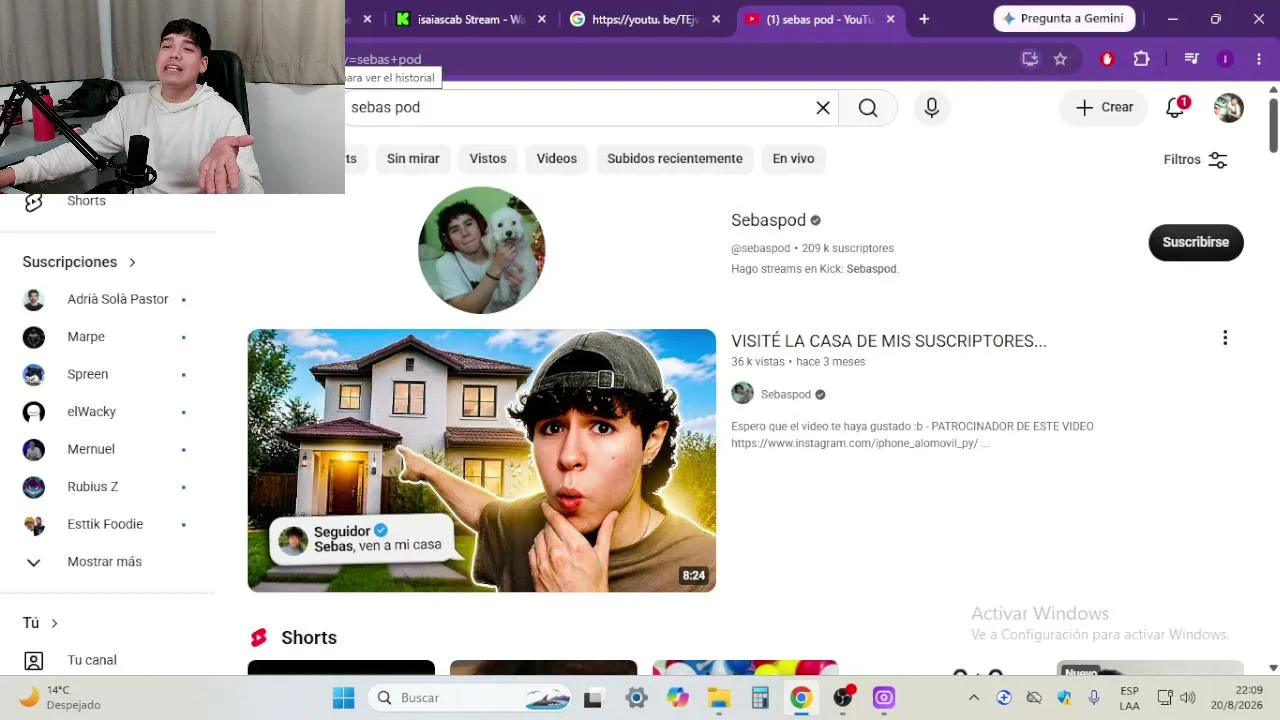Subscribe to Sebaspod with Suscribirse
The height and width of the screenshot is (720, 1280).
1196,242
